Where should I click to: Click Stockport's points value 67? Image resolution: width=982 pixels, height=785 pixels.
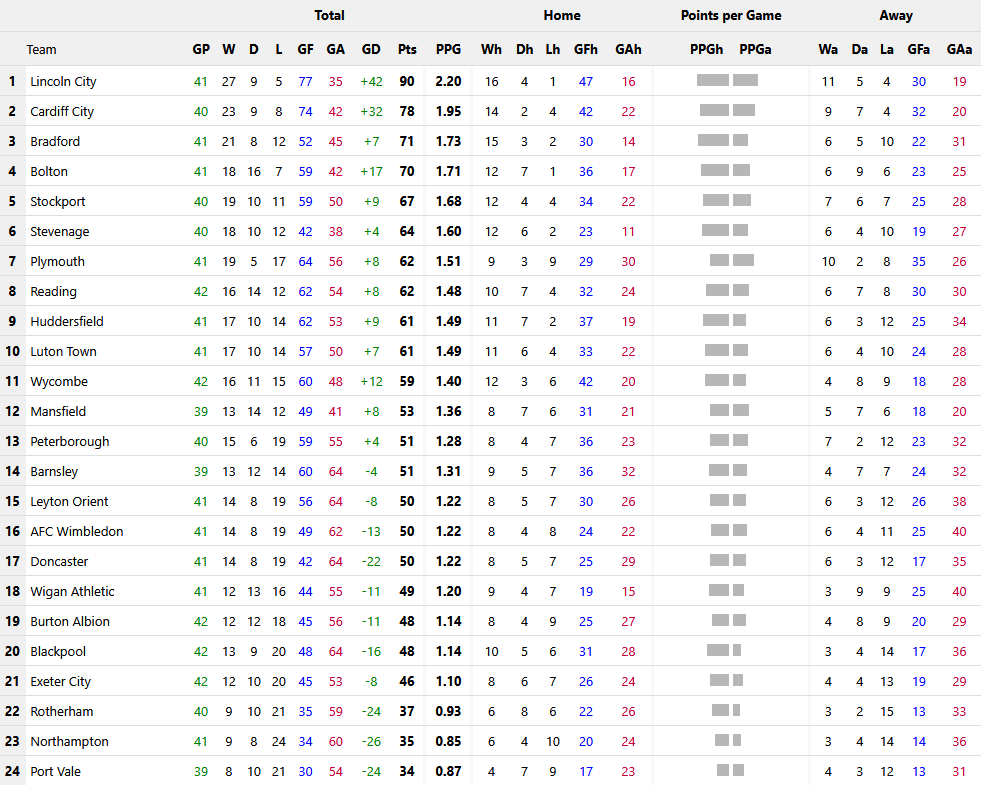[407, 201]
